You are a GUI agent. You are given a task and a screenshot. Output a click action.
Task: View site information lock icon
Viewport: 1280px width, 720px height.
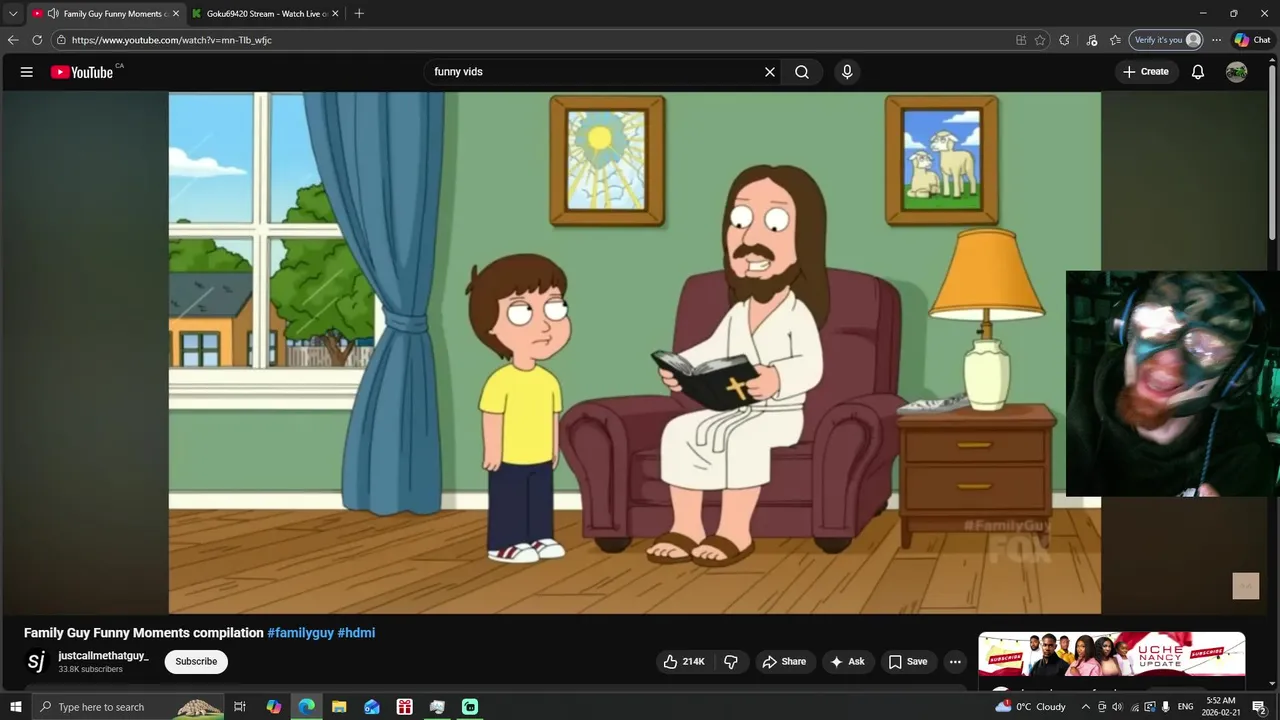coord(61,40)
